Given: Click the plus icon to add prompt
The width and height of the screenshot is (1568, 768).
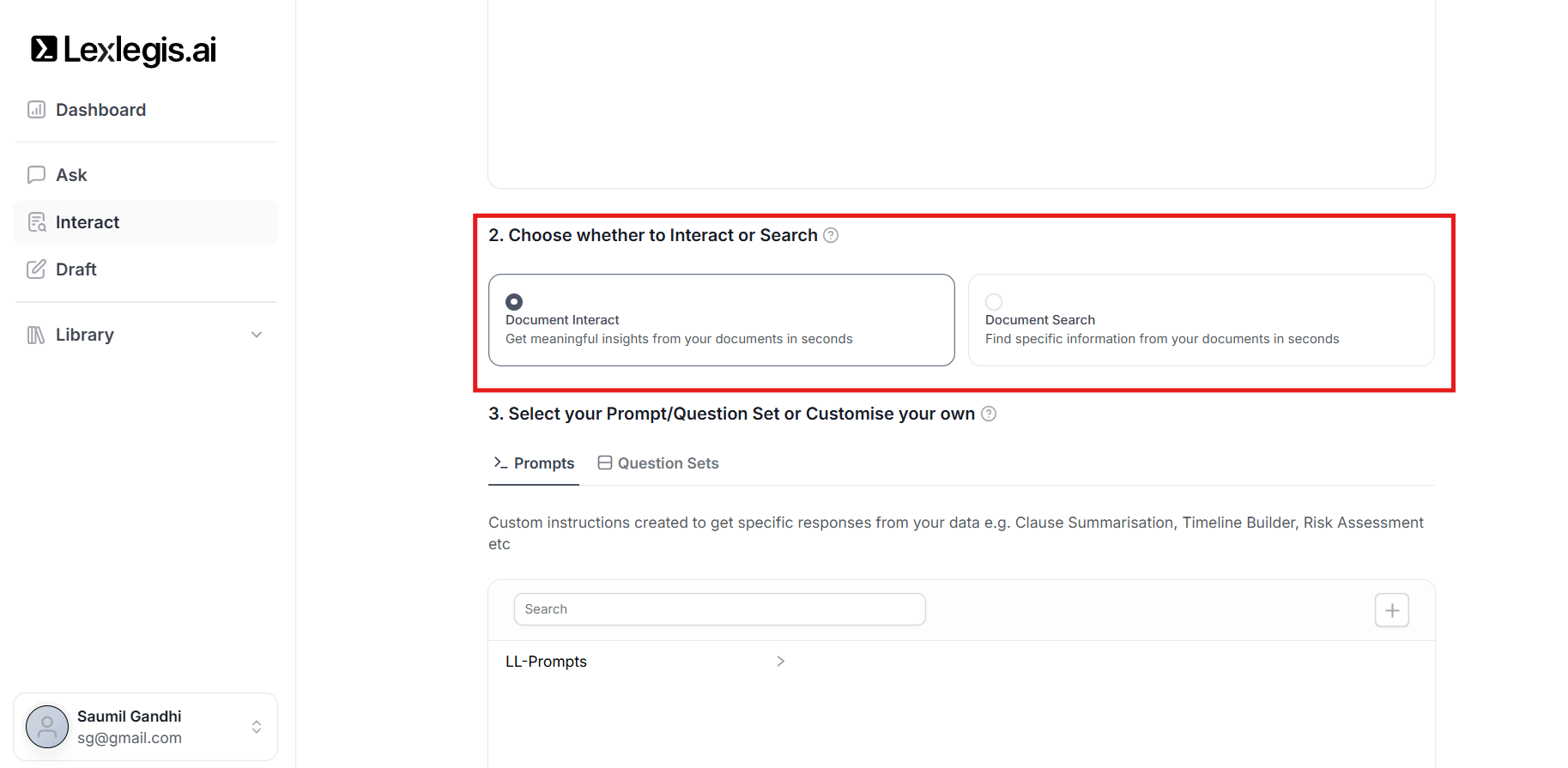Looking at the screenshot, I should click(1391, 610).
